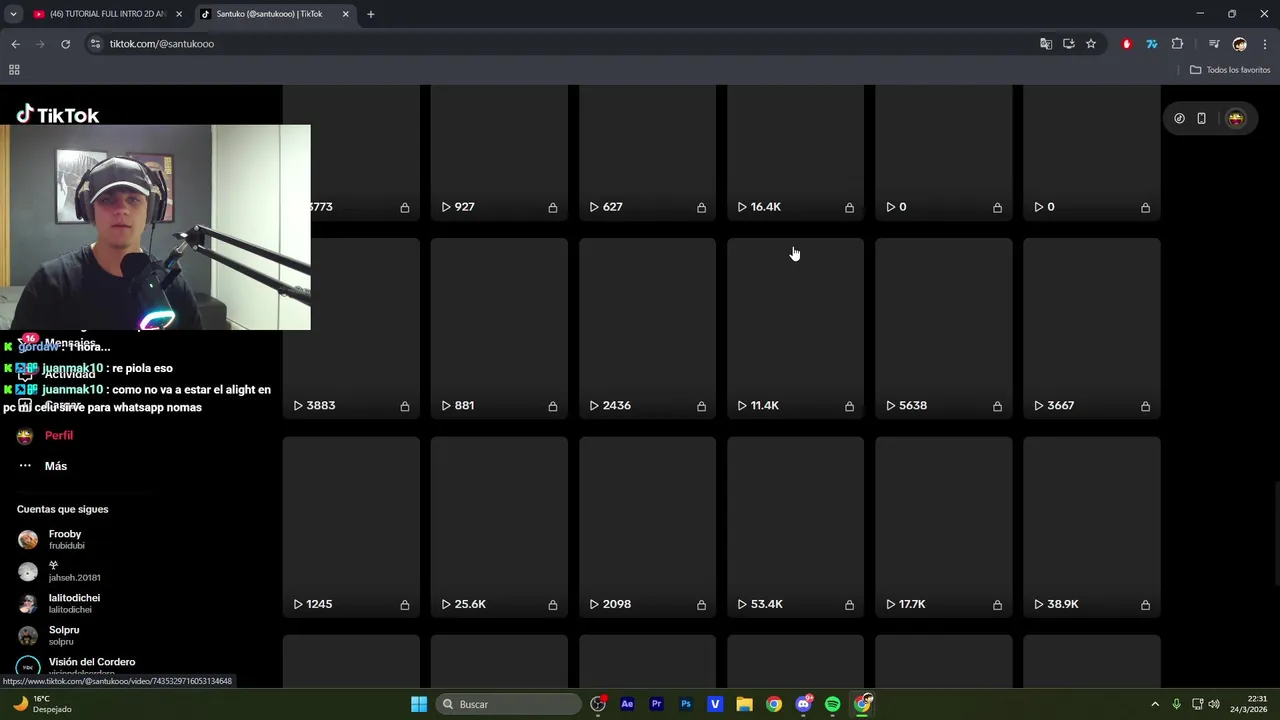The image size is (1280, 720).
Task: Open the red hand ad blocker extension
Action: 1127,44
